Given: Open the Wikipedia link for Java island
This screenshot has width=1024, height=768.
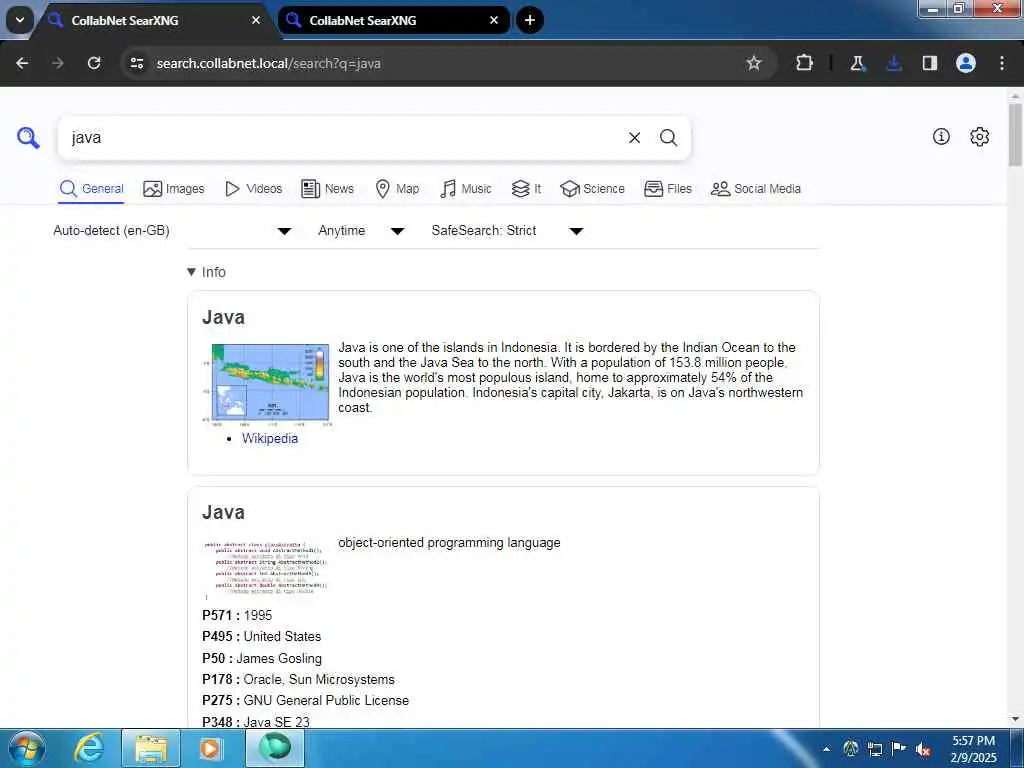Looking at the screenshot, I should (x=270, y=439).
